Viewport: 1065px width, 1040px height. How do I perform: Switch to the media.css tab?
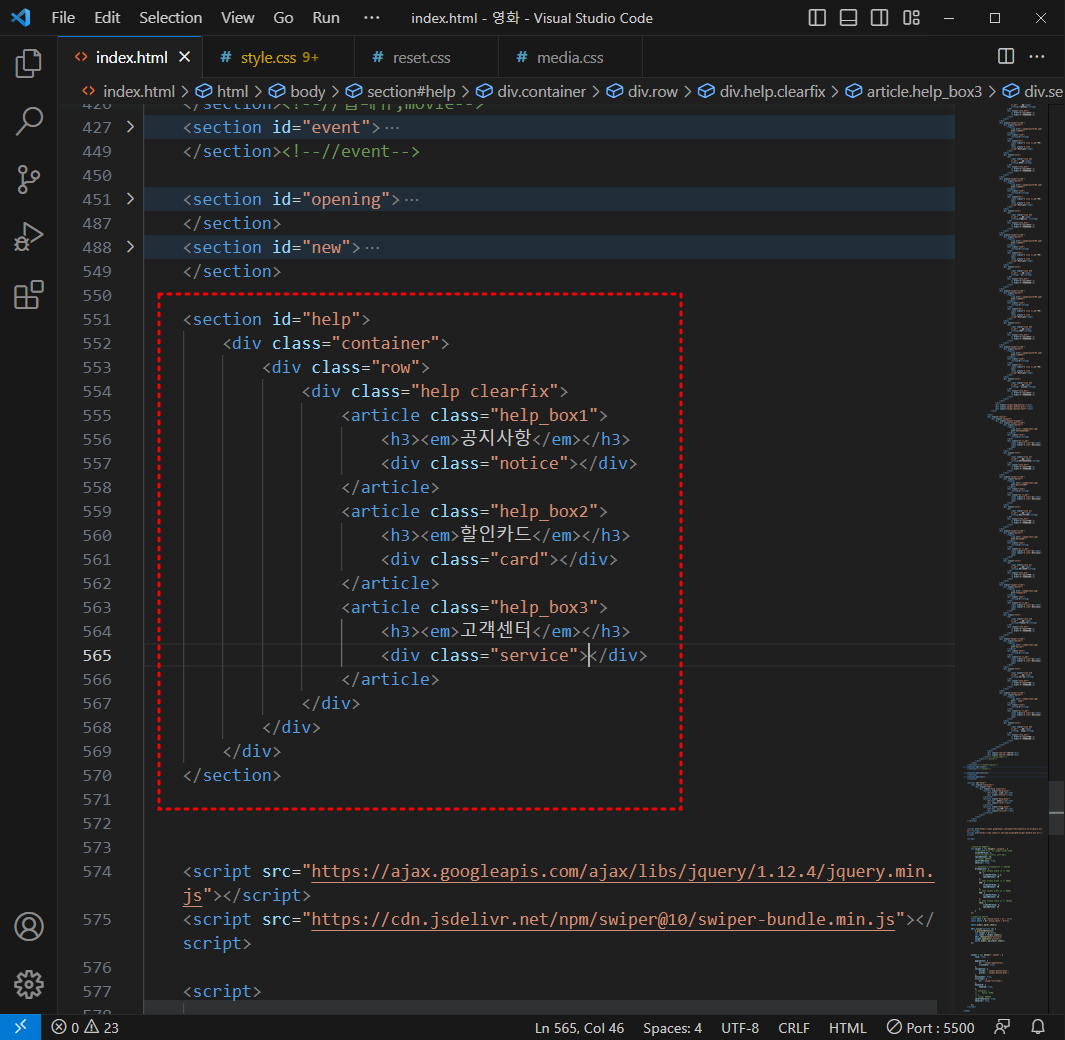pyautogui.click(x=571, y=57)
